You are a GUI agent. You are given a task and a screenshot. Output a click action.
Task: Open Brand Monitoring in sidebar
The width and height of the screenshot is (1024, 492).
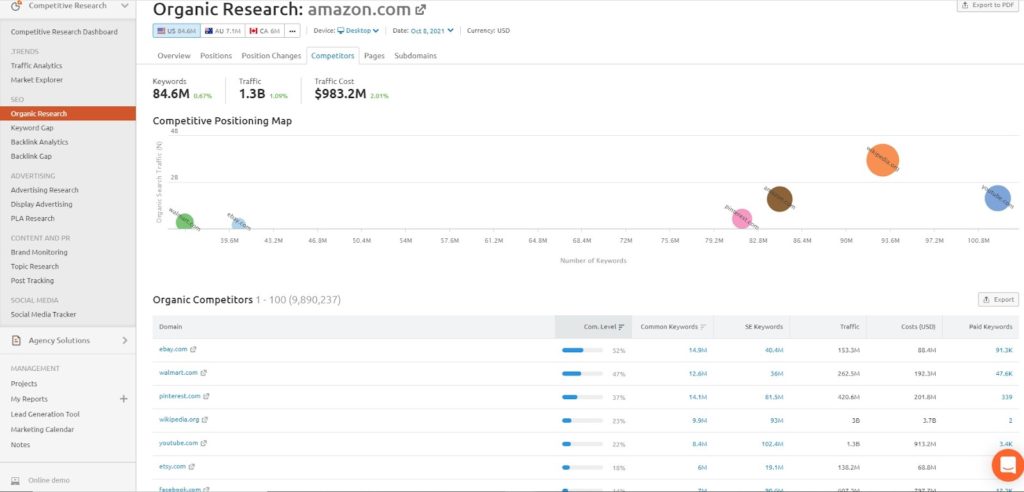[39, 252]
